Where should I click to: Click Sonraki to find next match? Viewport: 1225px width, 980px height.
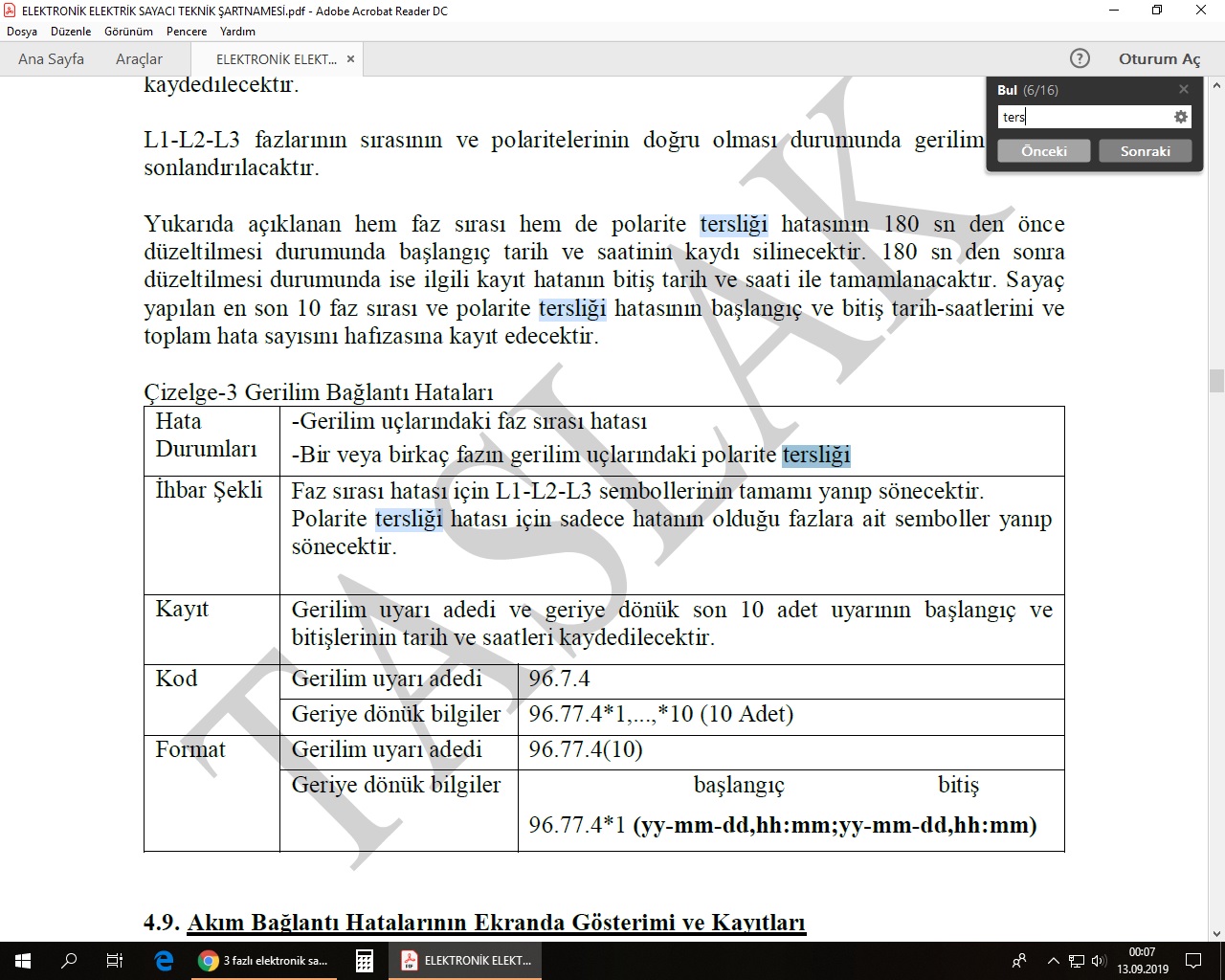coord(1146,151)
